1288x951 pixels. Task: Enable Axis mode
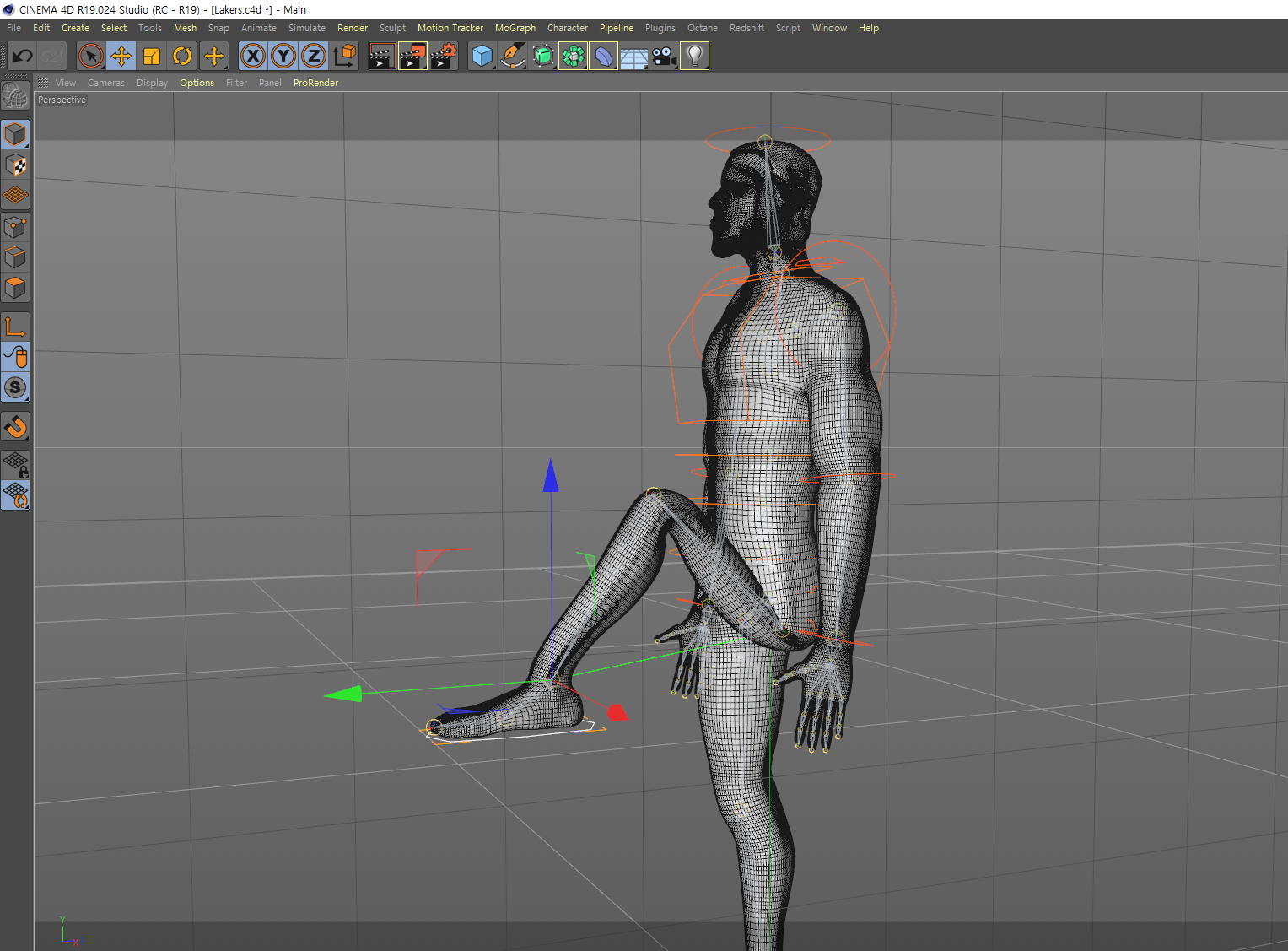tap(15, 327)
